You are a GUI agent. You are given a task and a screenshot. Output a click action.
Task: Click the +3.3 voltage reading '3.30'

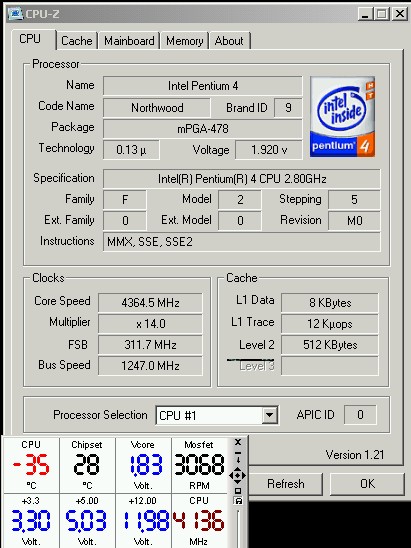[31, 520]
